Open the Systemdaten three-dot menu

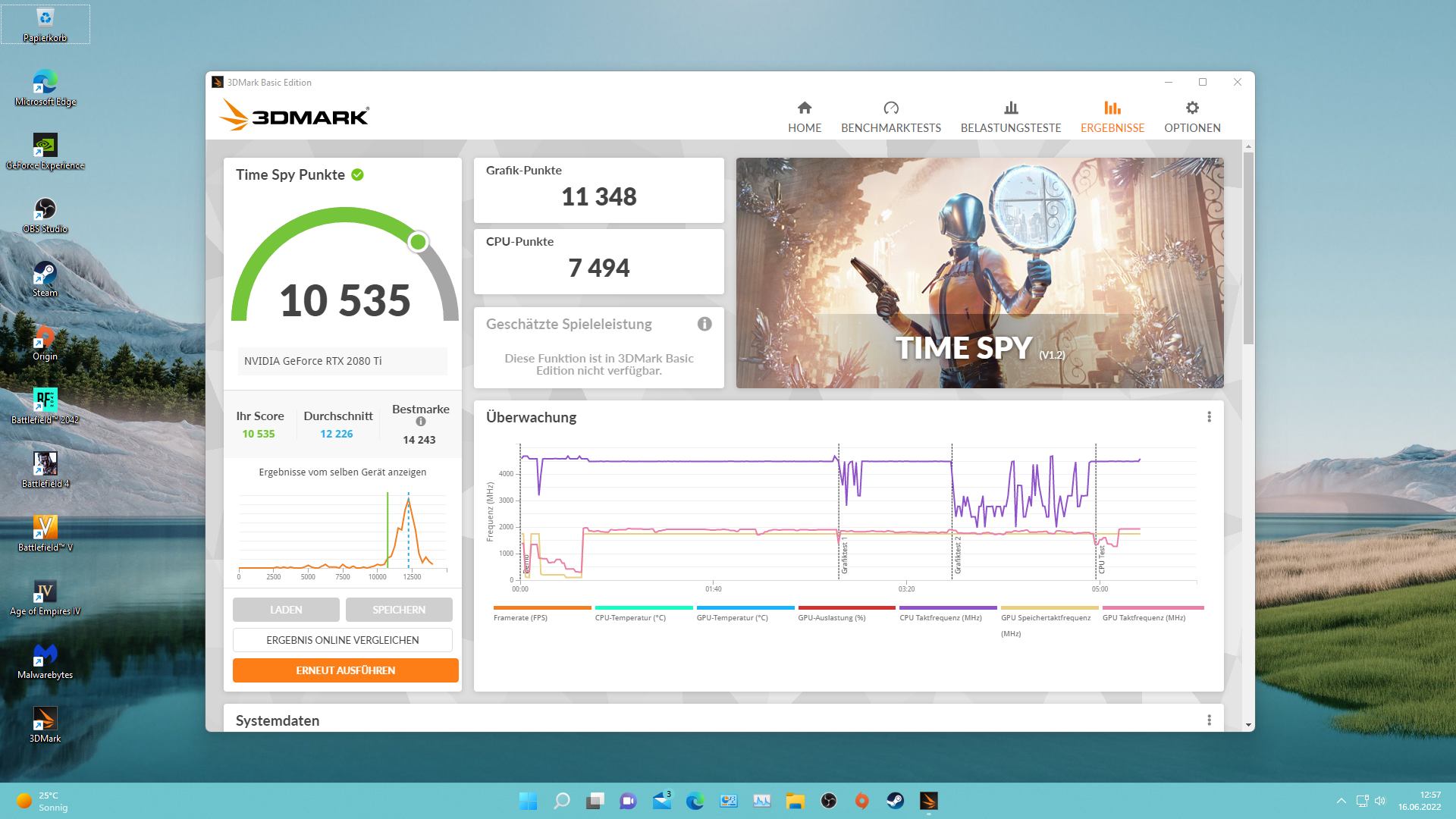pos(1209,720)
